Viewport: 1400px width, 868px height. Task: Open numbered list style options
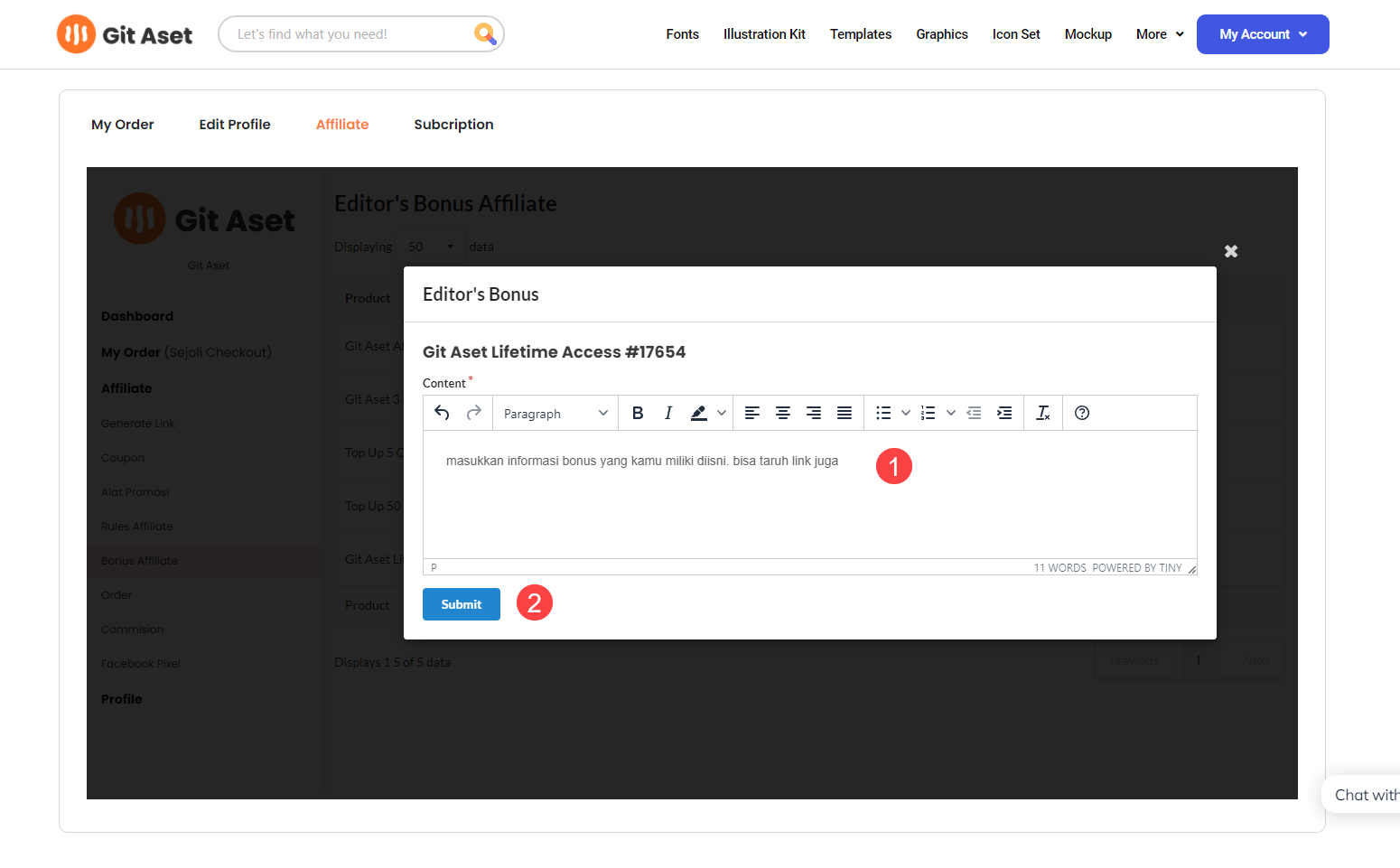click(x=951, y=413)
